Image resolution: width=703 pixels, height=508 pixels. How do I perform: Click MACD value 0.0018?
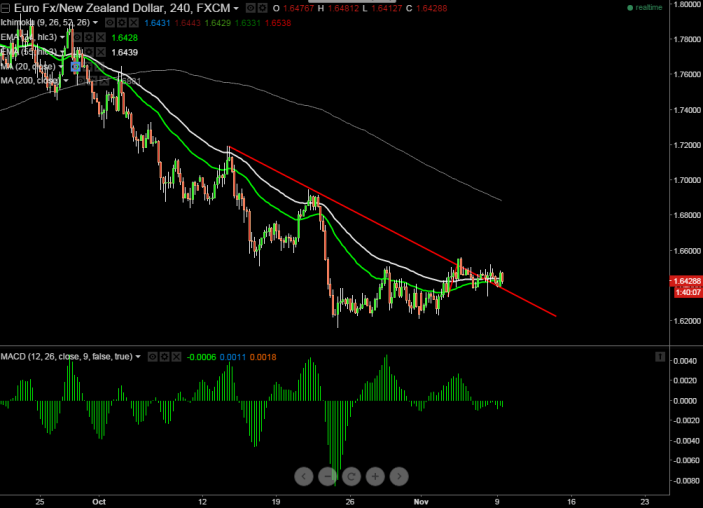coord(263,357)
